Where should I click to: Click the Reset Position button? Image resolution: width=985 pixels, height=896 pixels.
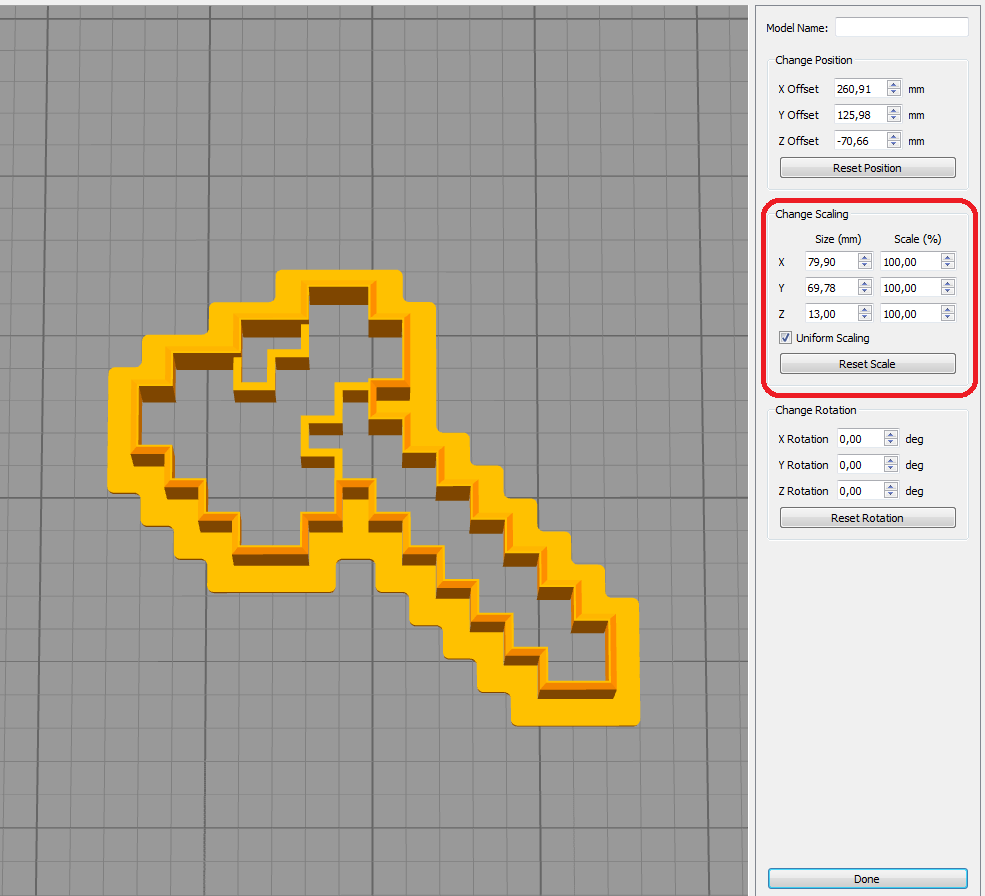coord(867,167)
